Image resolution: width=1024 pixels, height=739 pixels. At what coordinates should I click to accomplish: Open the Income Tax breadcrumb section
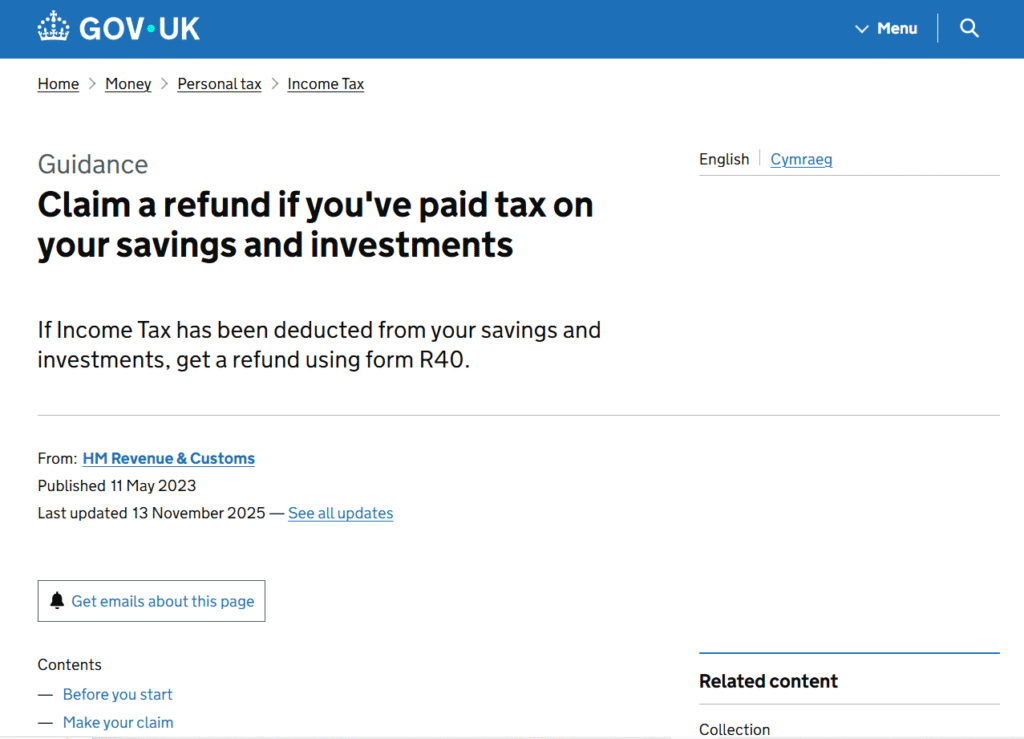[x=325, y=84]
